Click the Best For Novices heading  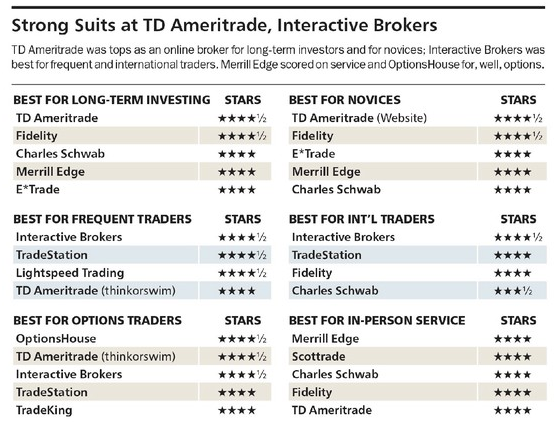[345, 100]
